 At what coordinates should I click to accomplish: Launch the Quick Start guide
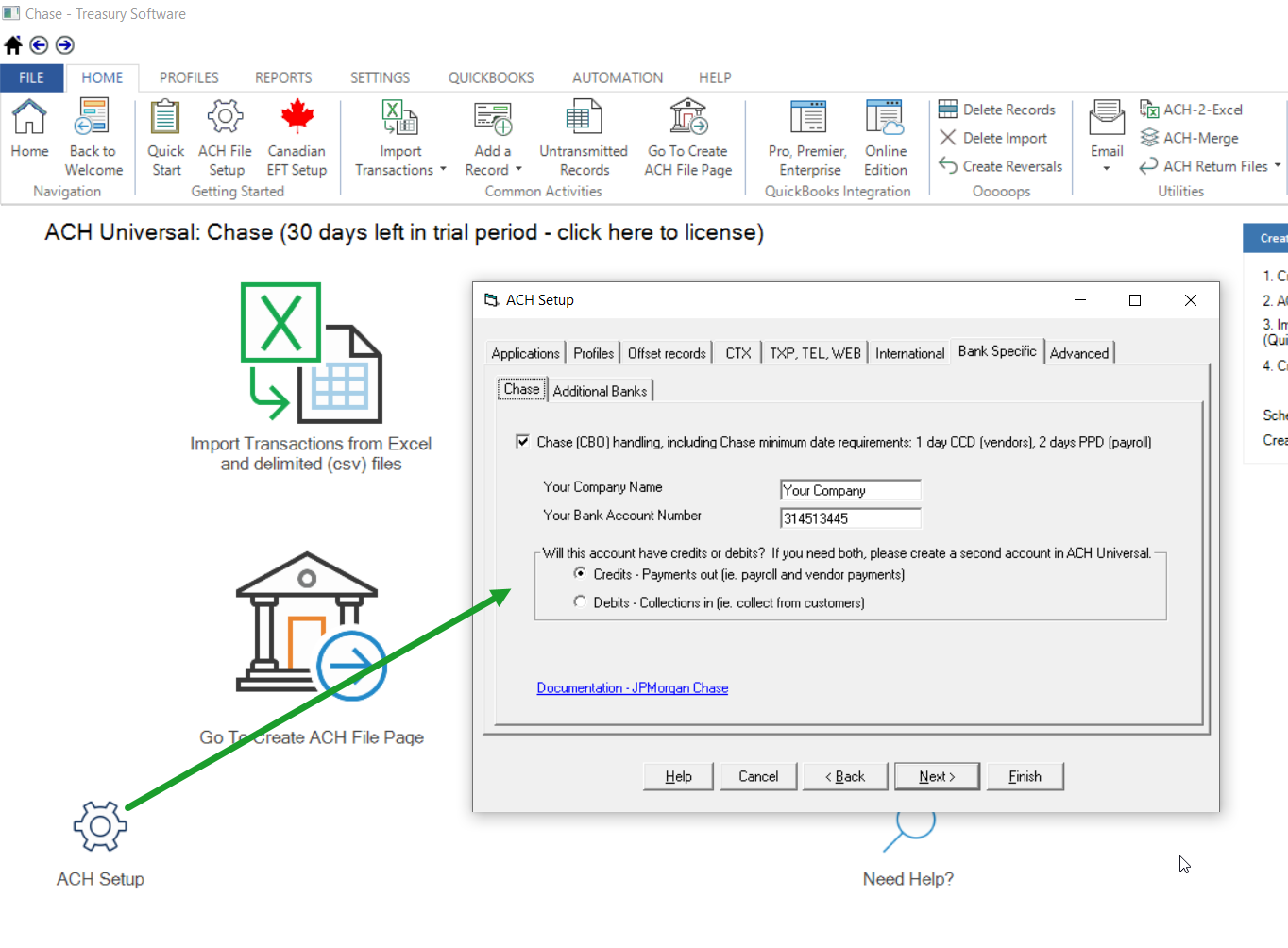pyautogui.click(x=166, y=138)
